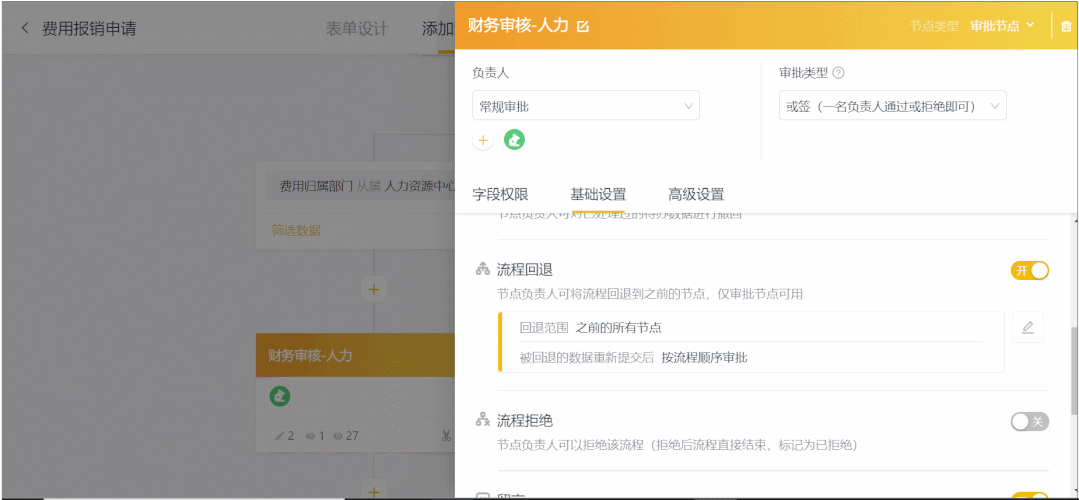Go back using arrow beside 费用报销申请
Image resolution: width=1079 pixels, height=500 pixels.
pos(25,28)
